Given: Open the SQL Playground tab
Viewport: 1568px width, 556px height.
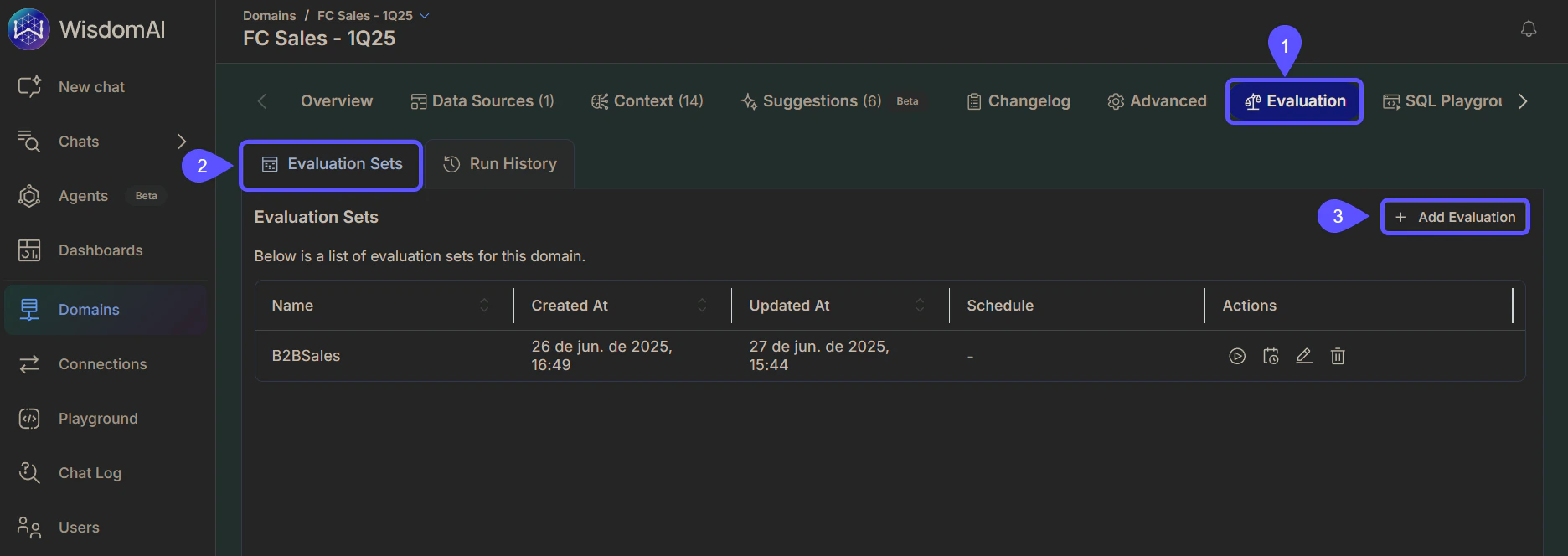Looking at the screenshot, I should click(1442, 101).
